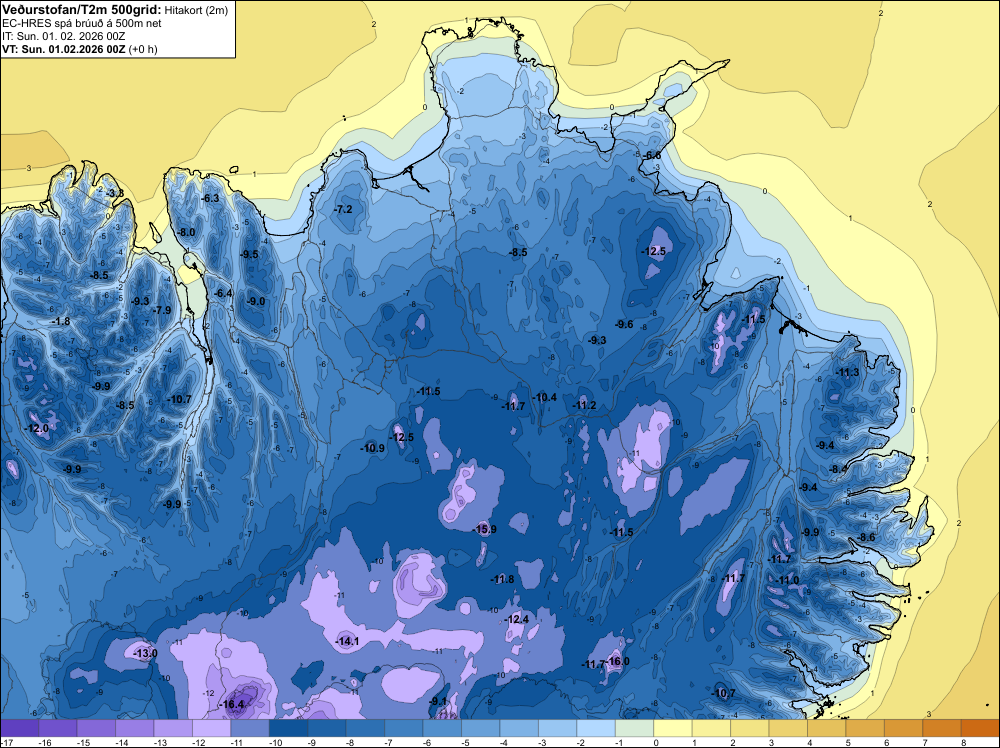Viewport: 1000px width, 748px height.
Task: Pick the legend swatch between 7 and 8
Action: pyautogui.click(x=942, y=728)
